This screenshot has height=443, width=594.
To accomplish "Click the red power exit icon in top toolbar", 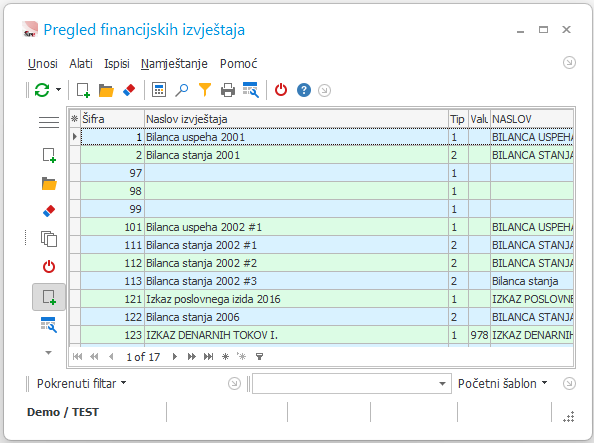I will pyautogui.click(x=281, y=90).
